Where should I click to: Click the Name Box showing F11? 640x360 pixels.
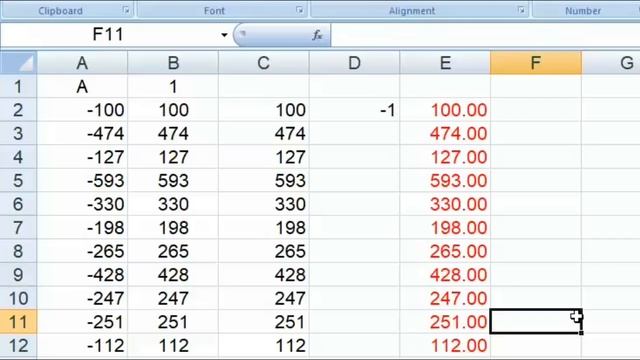(108, 35)
